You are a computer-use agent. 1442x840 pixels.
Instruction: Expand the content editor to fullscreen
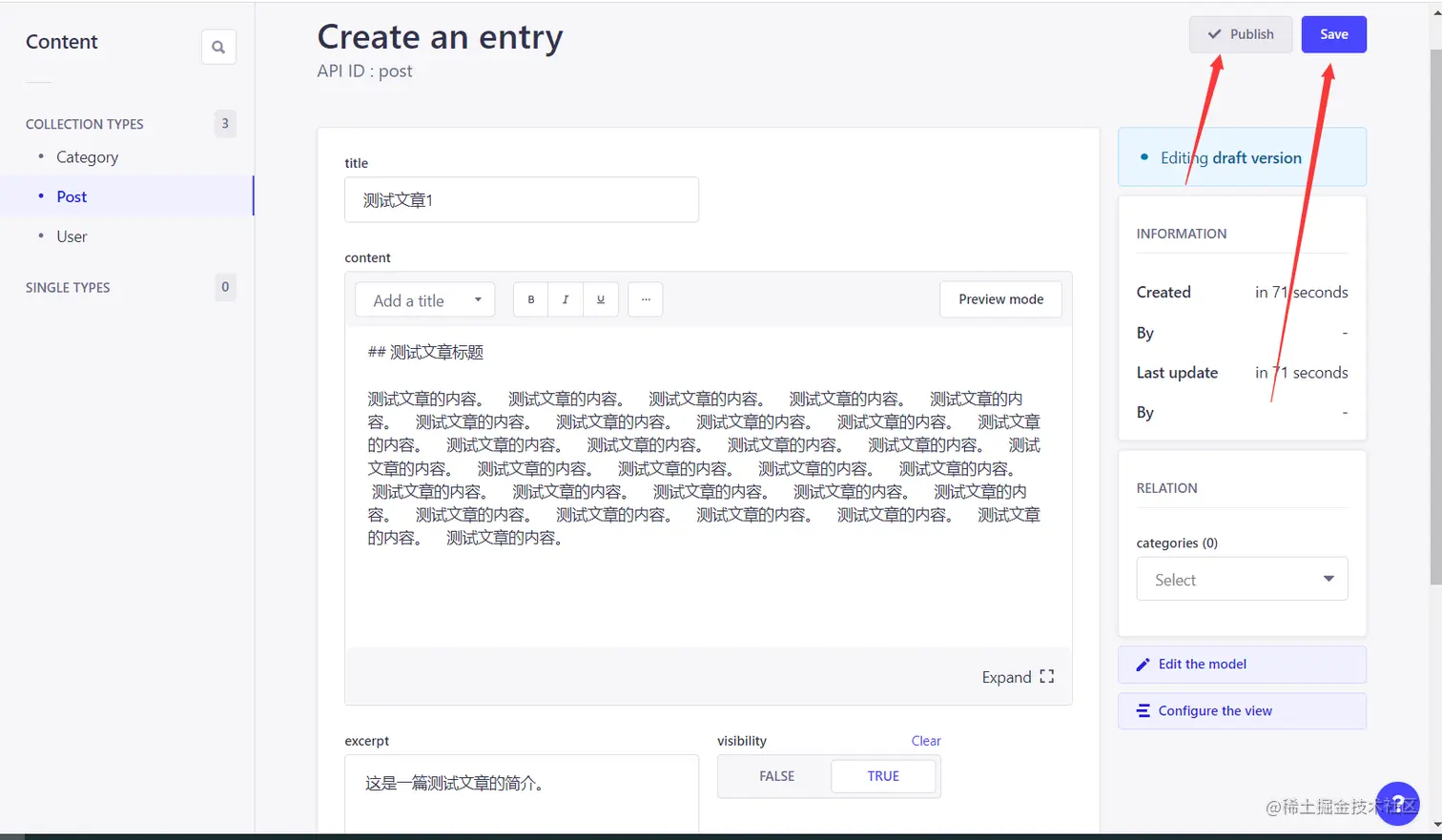click(1017, 676)
